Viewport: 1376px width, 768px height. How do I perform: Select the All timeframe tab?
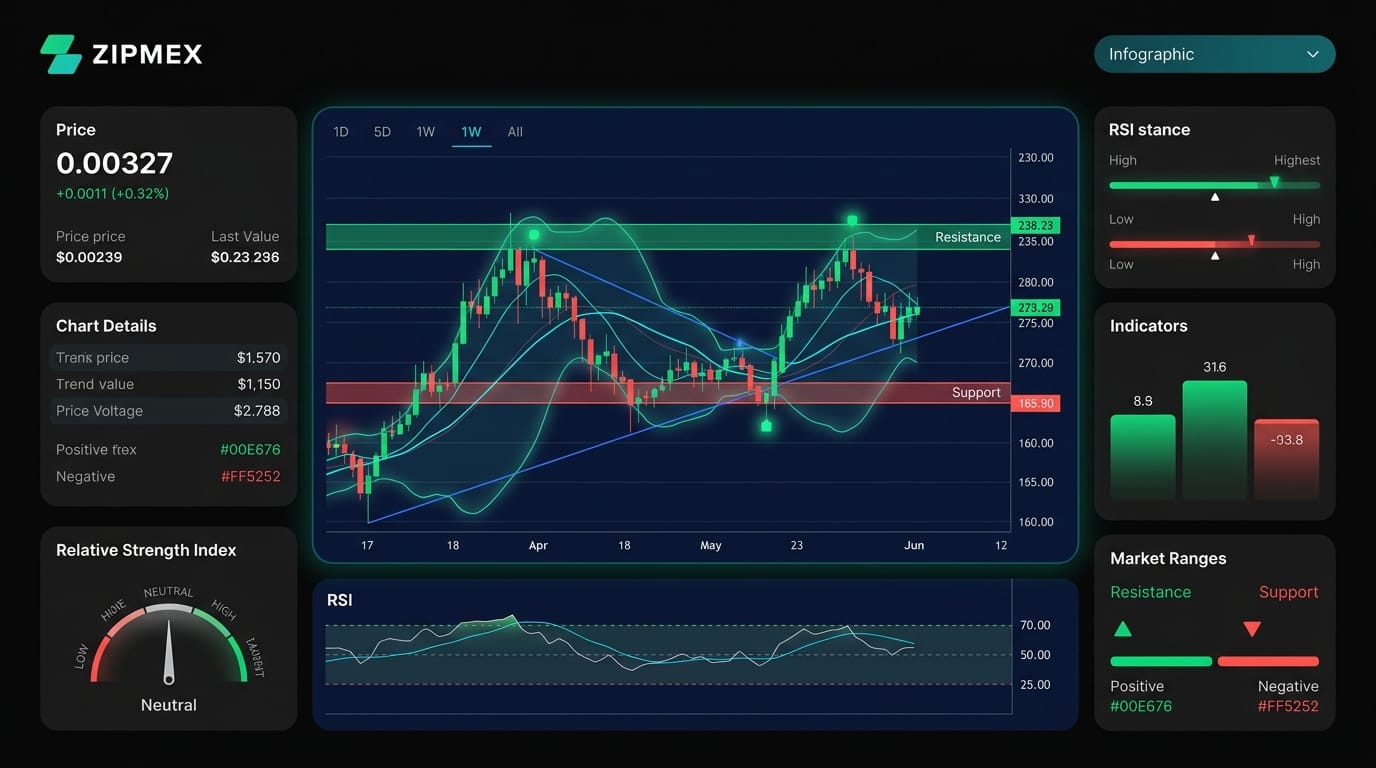[x=515, y=132]
